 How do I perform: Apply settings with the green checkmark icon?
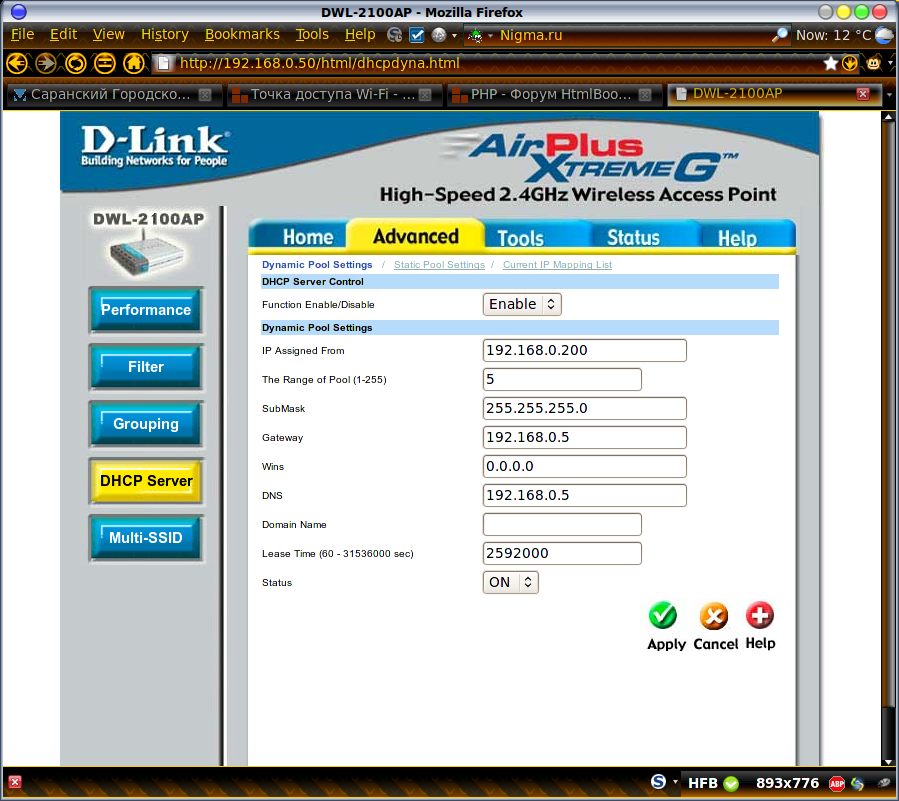click(x=663, y=616)
